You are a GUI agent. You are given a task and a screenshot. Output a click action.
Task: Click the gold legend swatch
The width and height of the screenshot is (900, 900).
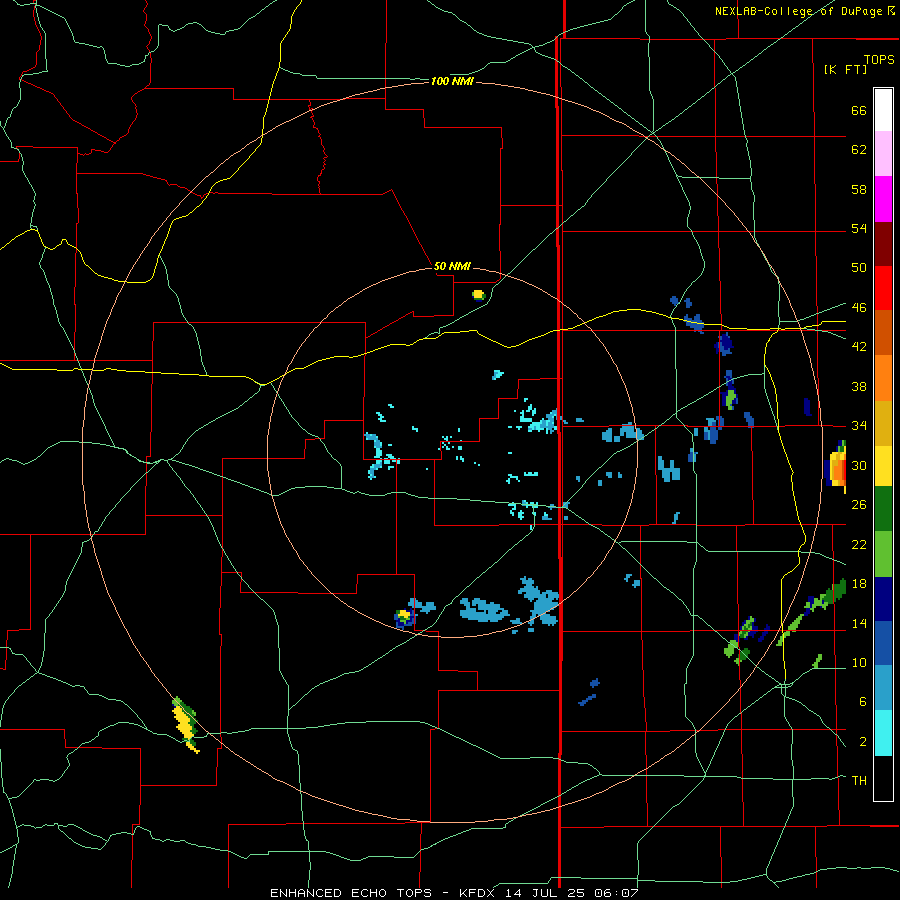tap(883, 423)
